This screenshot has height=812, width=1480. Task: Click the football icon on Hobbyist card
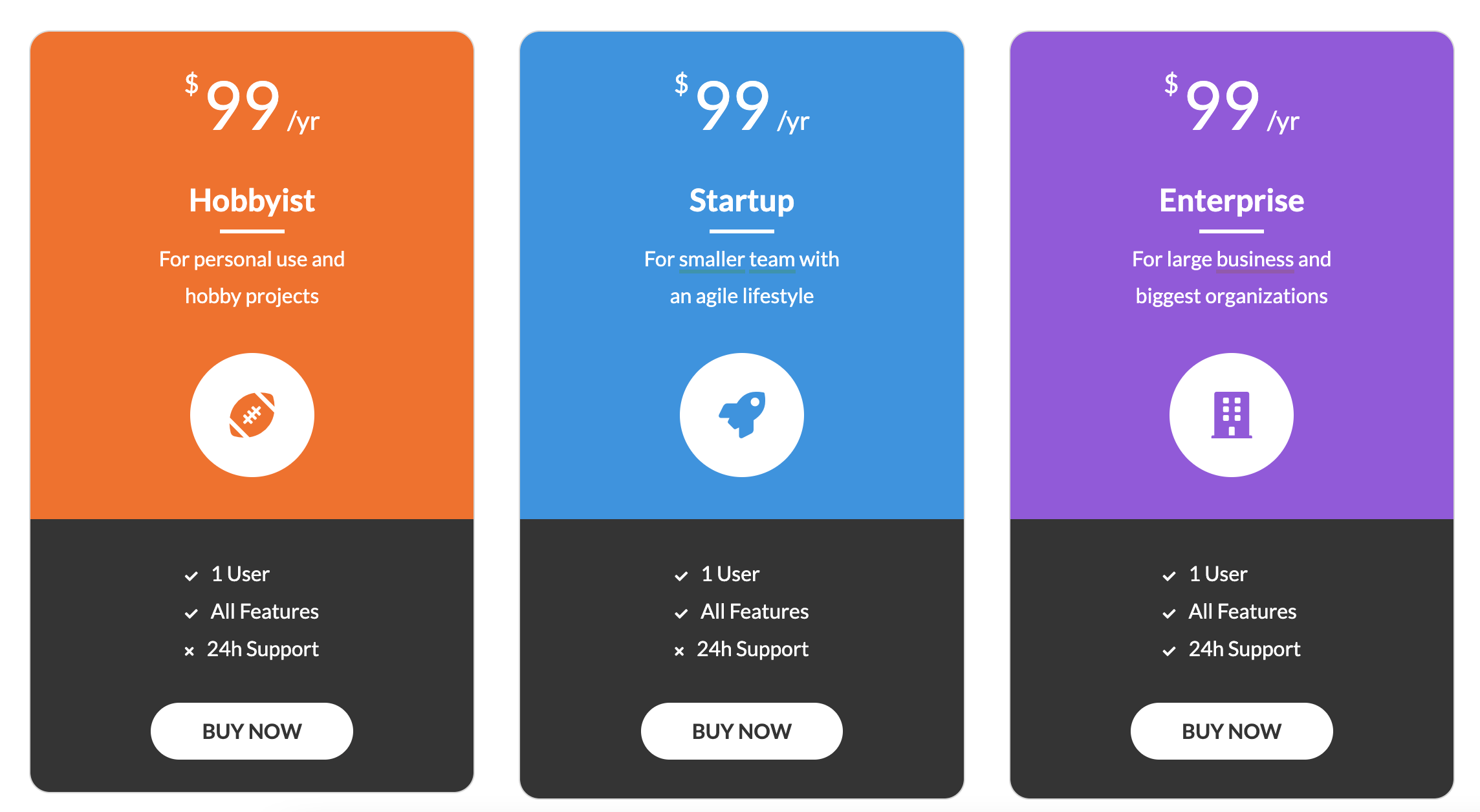tap(252, 415)
